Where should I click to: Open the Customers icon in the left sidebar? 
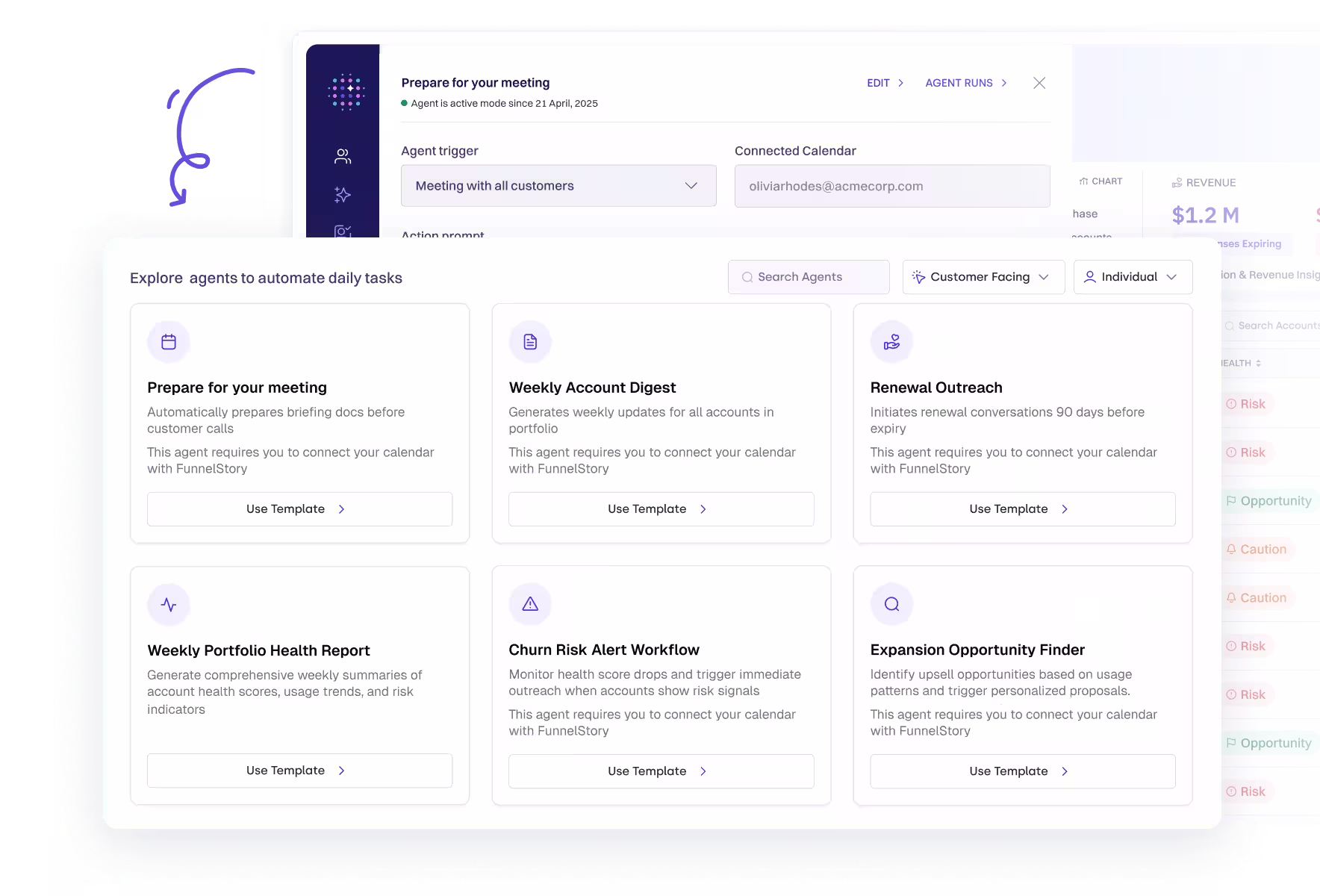pos(342,155)
